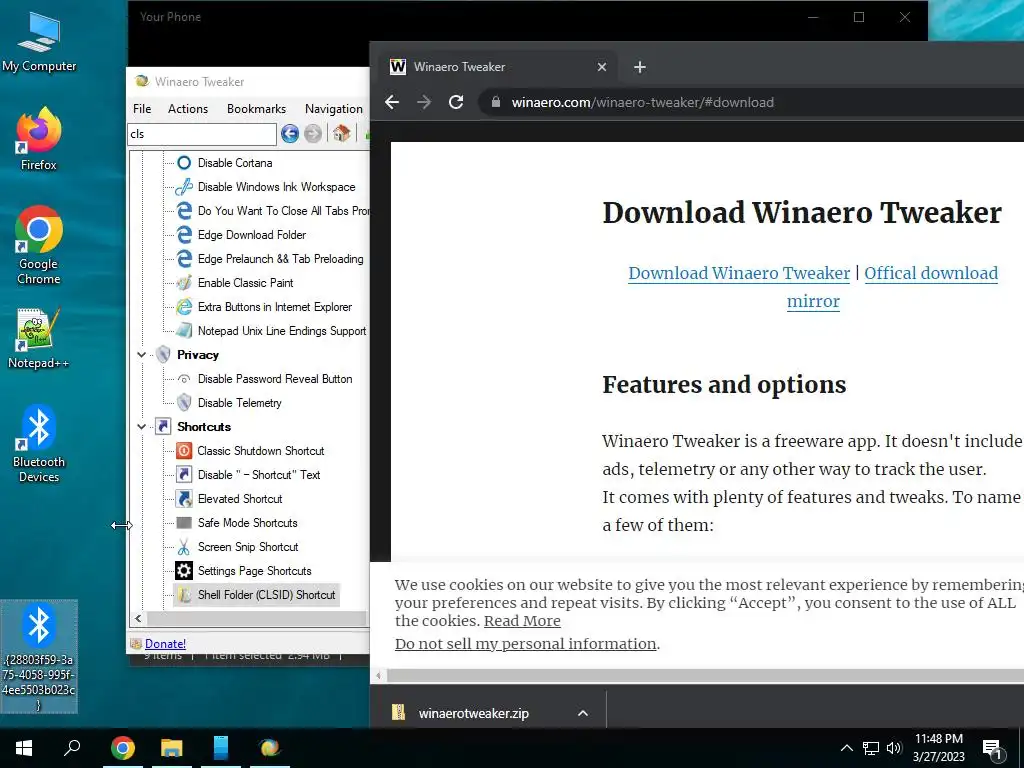The width and height of the screenshot is (1024, 768).
Task: Select Edge Download Folder tweak icon
Action: tap(184, 234)
